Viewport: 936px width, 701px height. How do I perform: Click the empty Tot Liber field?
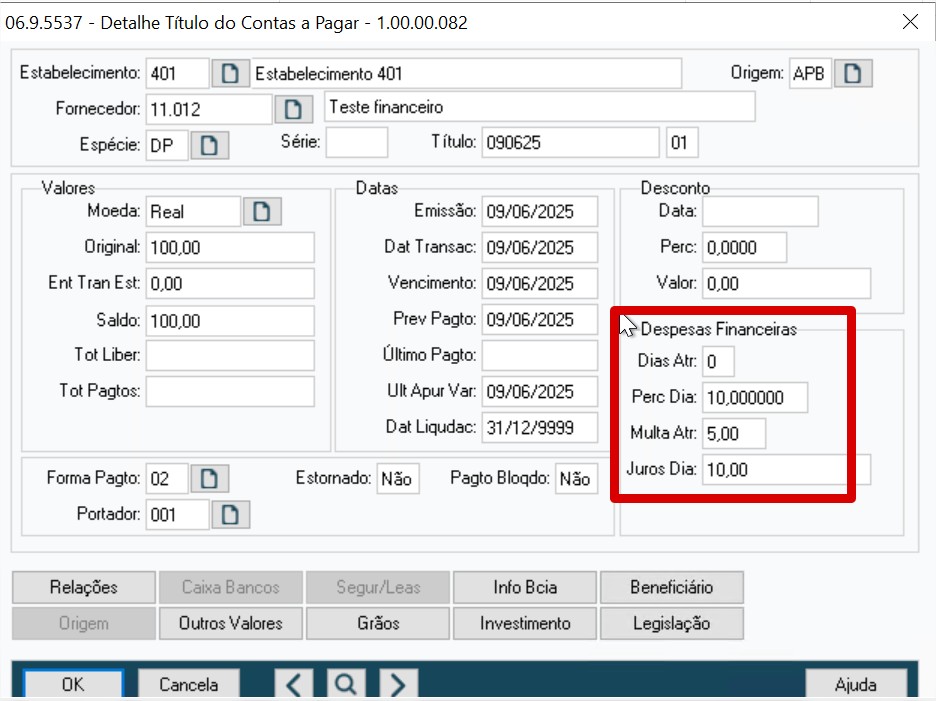230,355
